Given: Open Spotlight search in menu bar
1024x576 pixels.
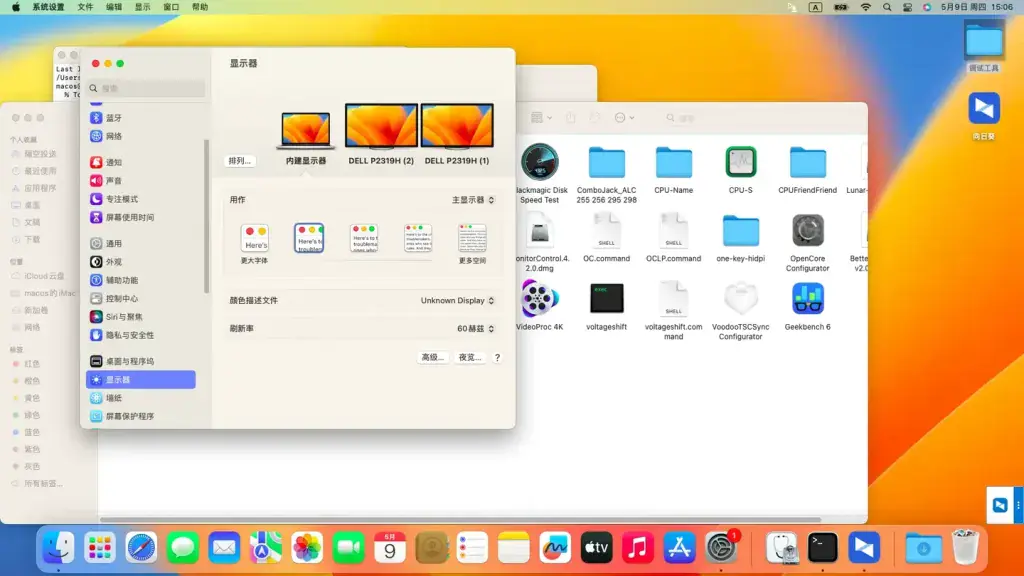Looking at the screenshot, I should click(887, 7).
